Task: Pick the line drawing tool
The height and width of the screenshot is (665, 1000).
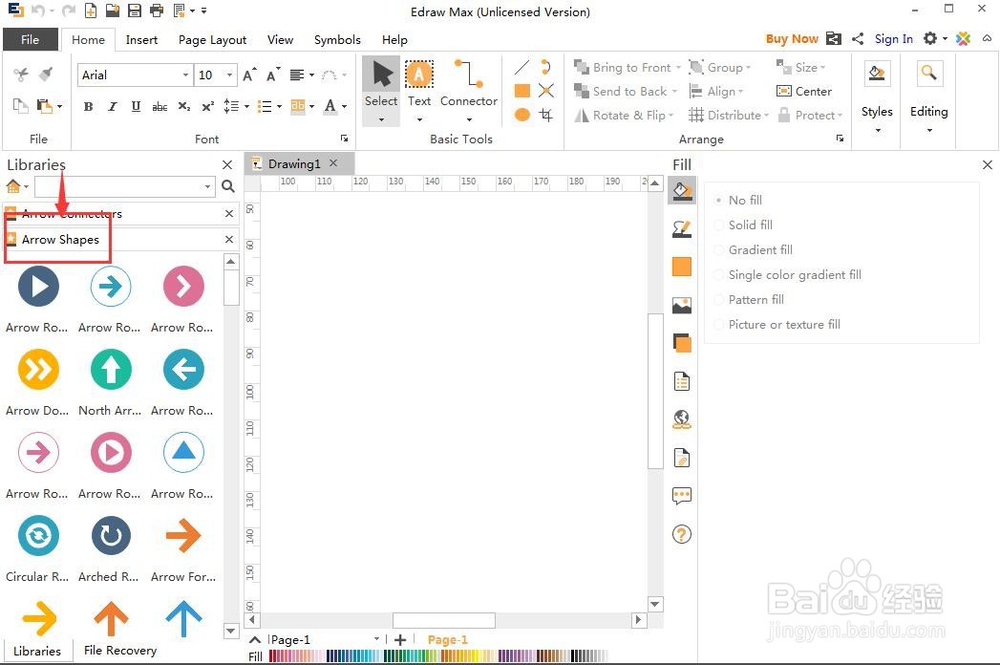Action: tap(522, 67)
